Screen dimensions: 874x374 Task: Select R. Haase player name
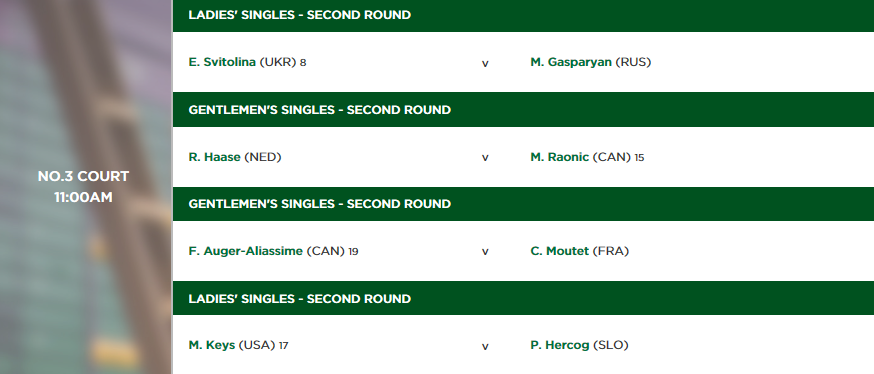pyautogui.click(x=215, y=157)
